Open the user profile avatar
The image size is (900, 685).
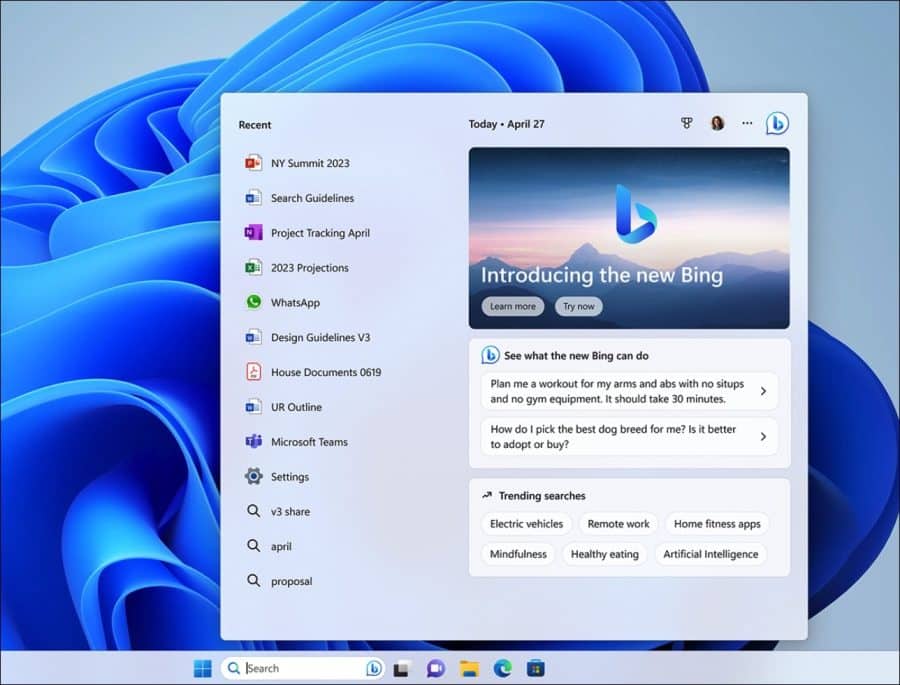point(717,123)
